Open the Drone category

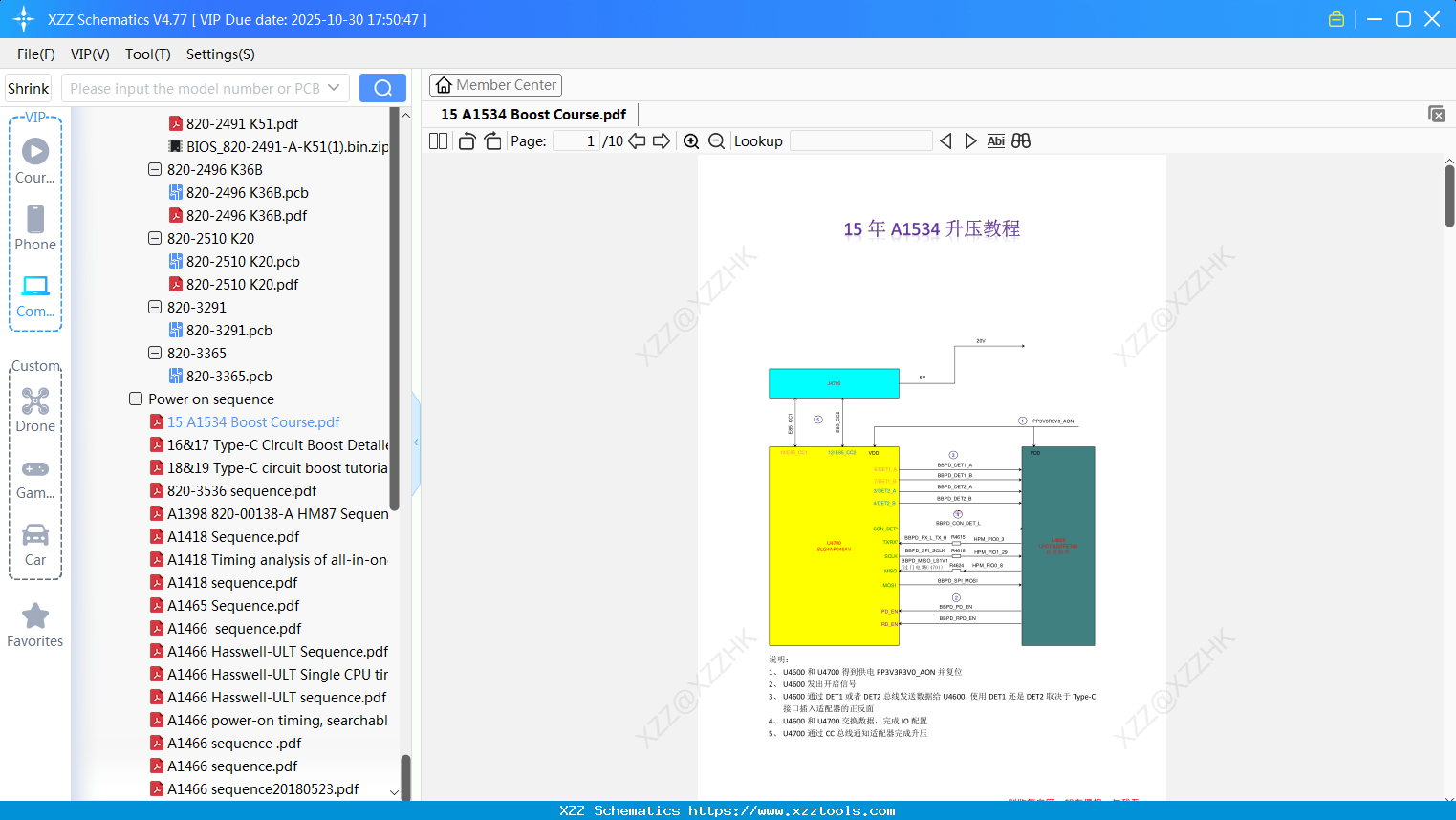click(x=35, y=409)
